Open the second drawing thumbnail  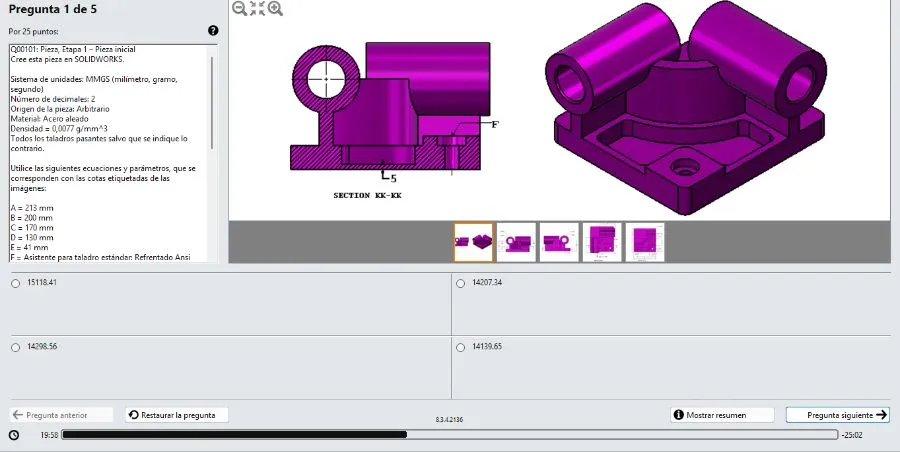point(516,242)
